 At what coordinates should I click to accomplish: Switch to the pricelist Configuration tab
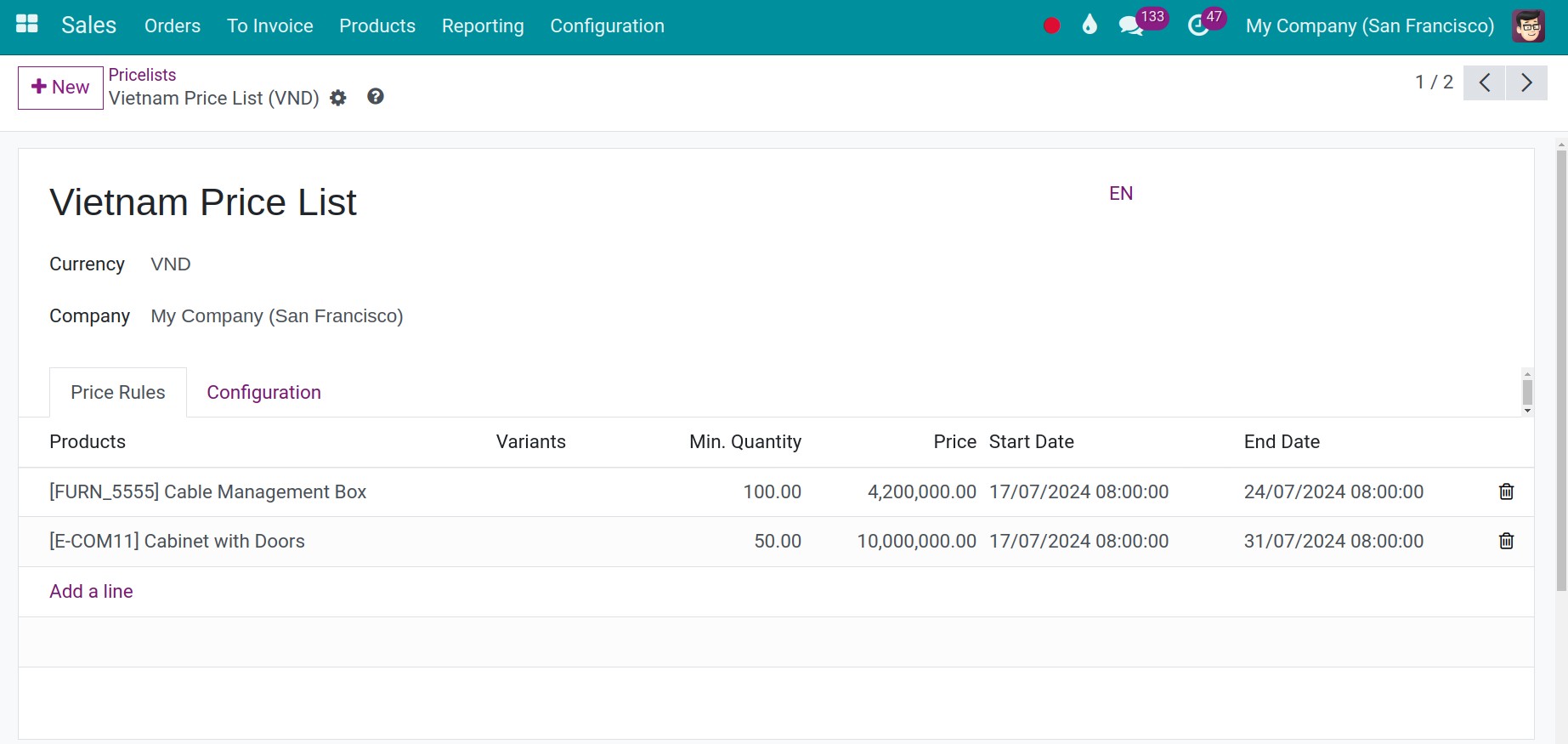point(263,392)
